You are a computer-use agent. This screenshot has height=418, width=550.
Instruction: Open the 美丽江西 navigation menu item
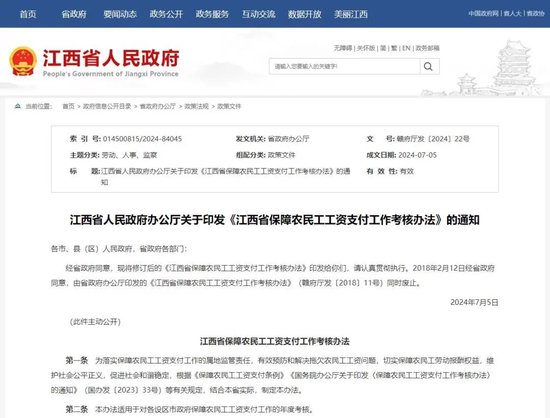pyautogui.click(x=351, y=14)
